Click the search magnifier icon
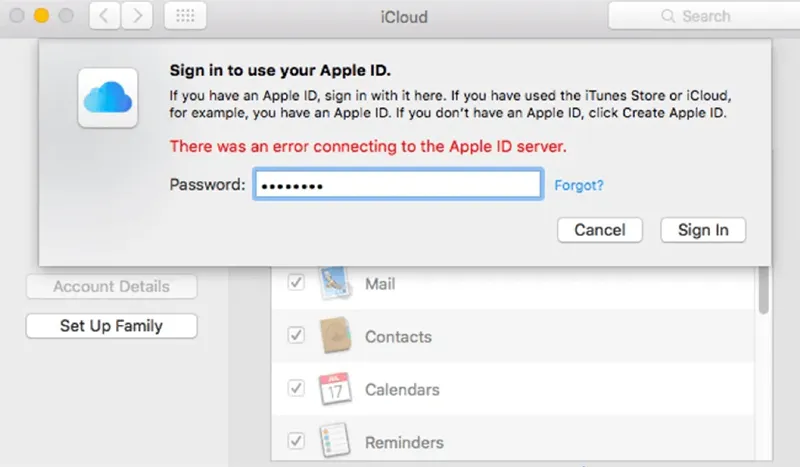The width and height of the screenshot is (800, 467). point(668,16)
